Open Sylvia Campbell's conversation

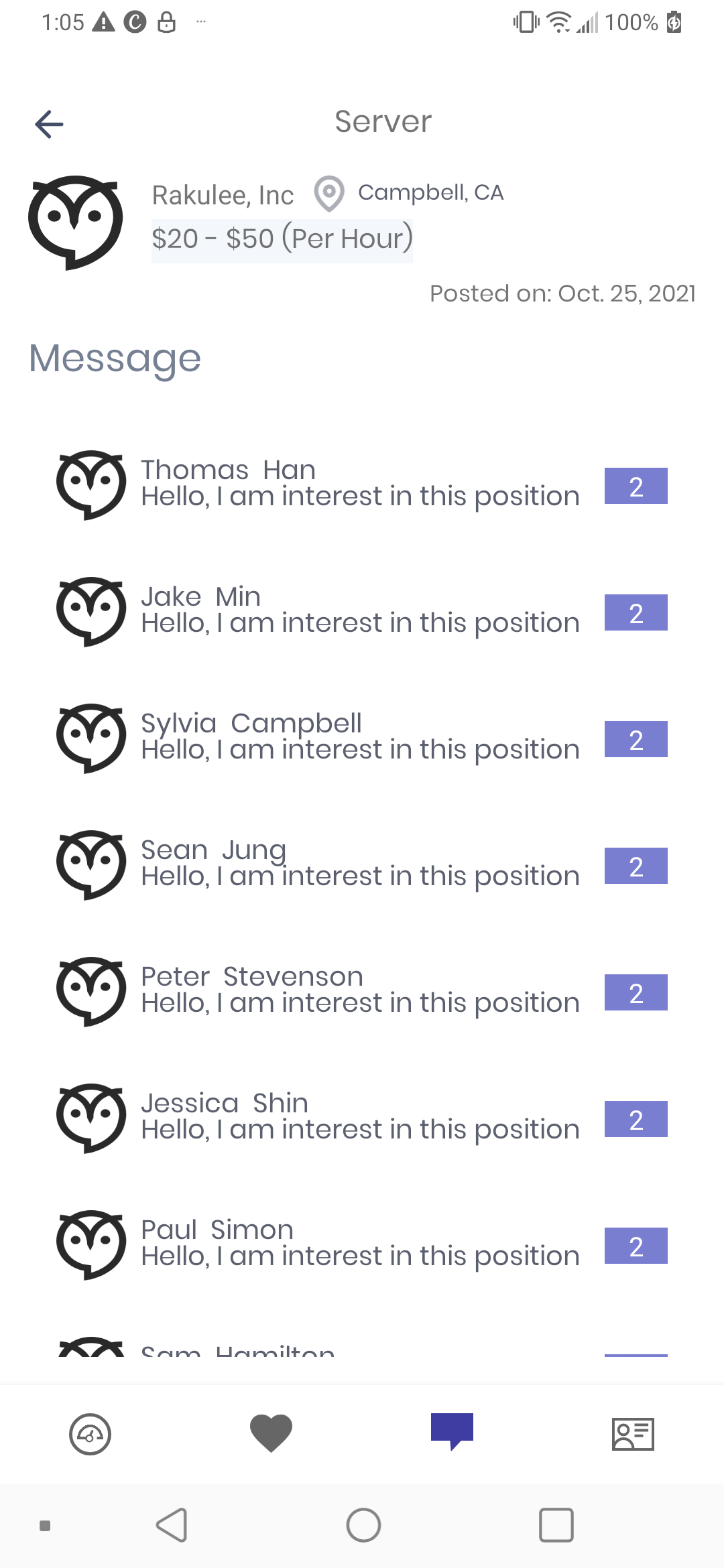[362, 738]
